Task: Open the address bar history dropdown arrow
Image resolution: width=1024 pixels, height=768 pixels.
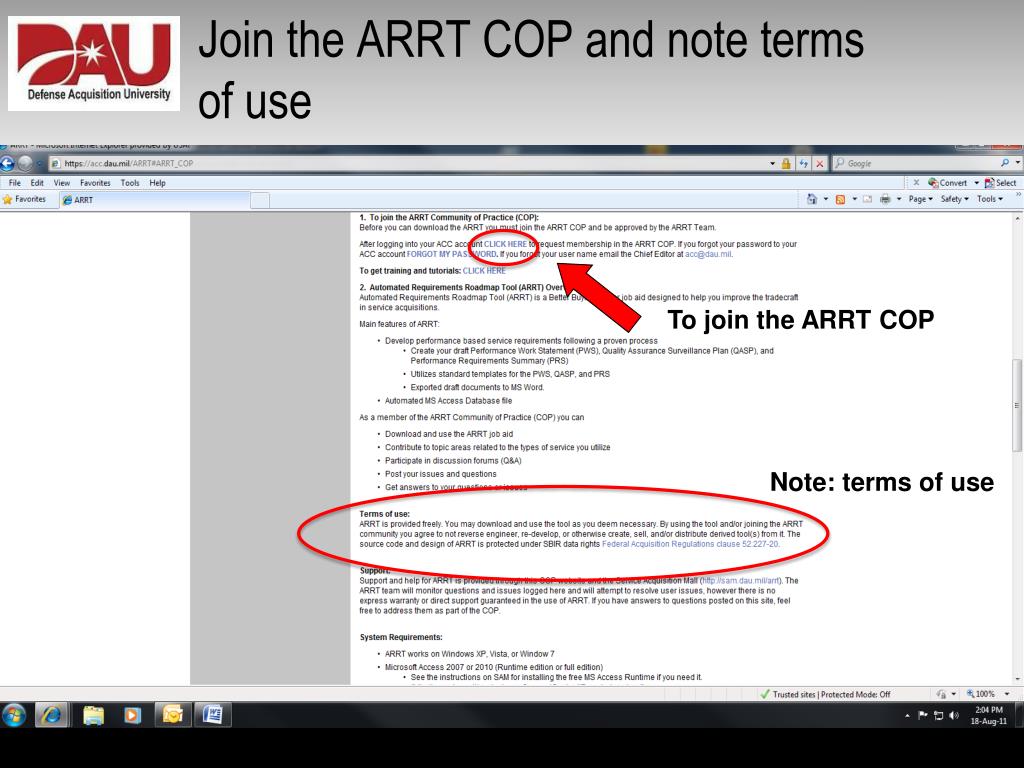Action: point(773,163)
